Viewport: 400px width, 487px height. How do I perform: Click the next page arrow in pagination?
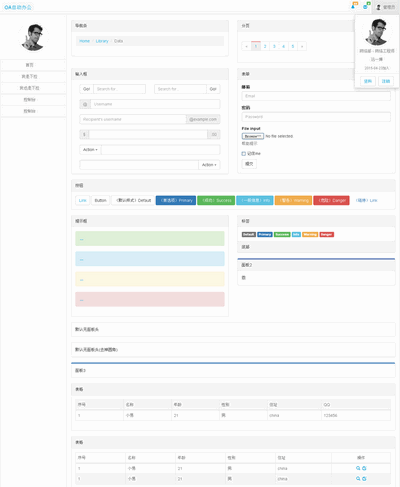pos(302,46)
